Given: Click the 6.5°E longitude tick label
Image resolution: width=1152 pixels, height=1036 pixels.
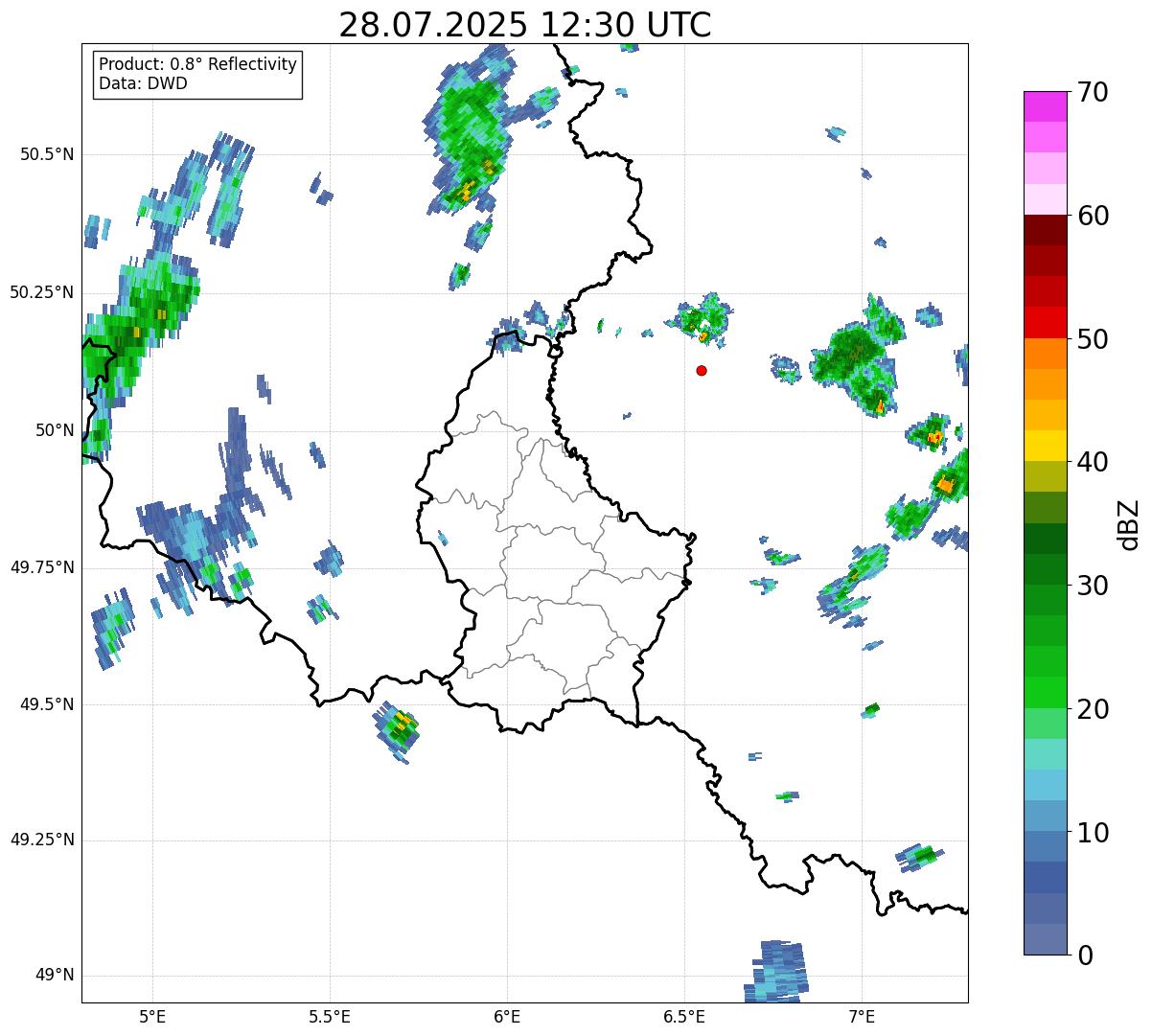Looking at the screenshot, I should [x=684, y=1017].
